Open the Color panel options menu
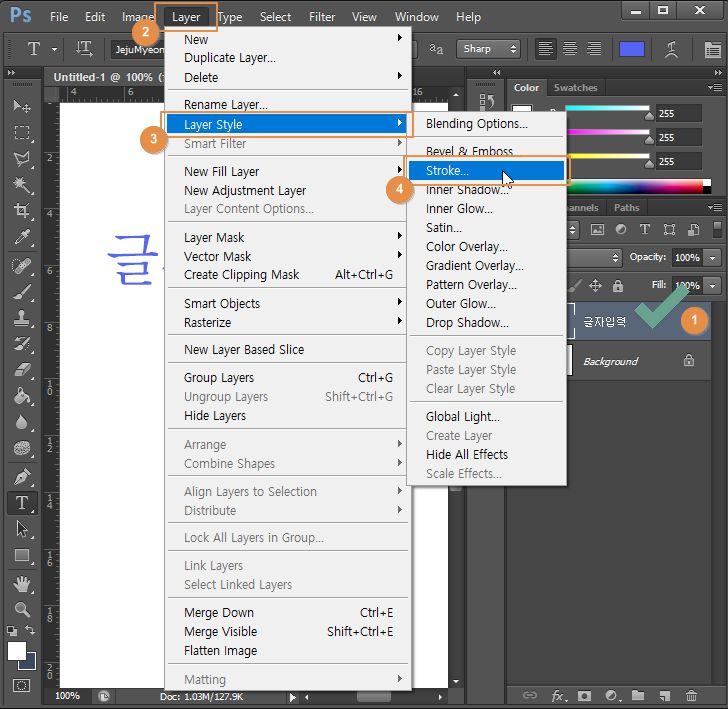Screen dimensions: 728x709 715,87
